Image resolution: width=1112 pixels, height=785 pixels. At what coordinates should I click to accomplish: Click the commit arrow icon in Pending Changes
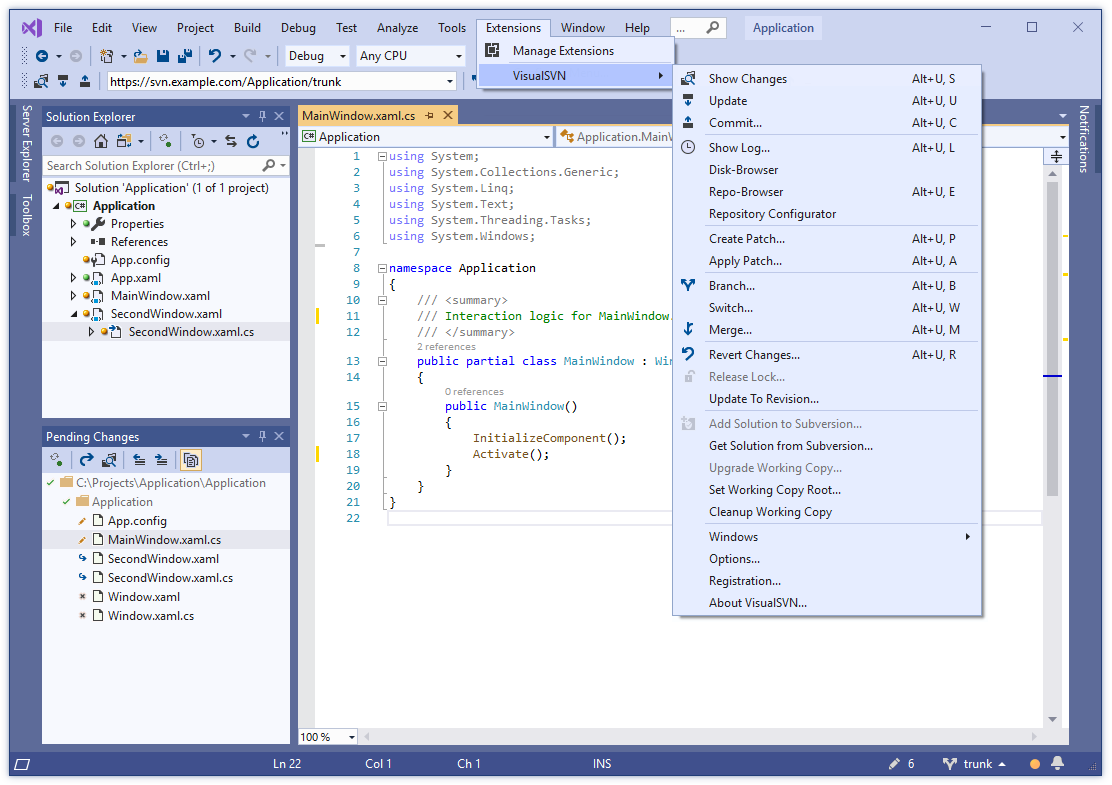tap(87, 460)
